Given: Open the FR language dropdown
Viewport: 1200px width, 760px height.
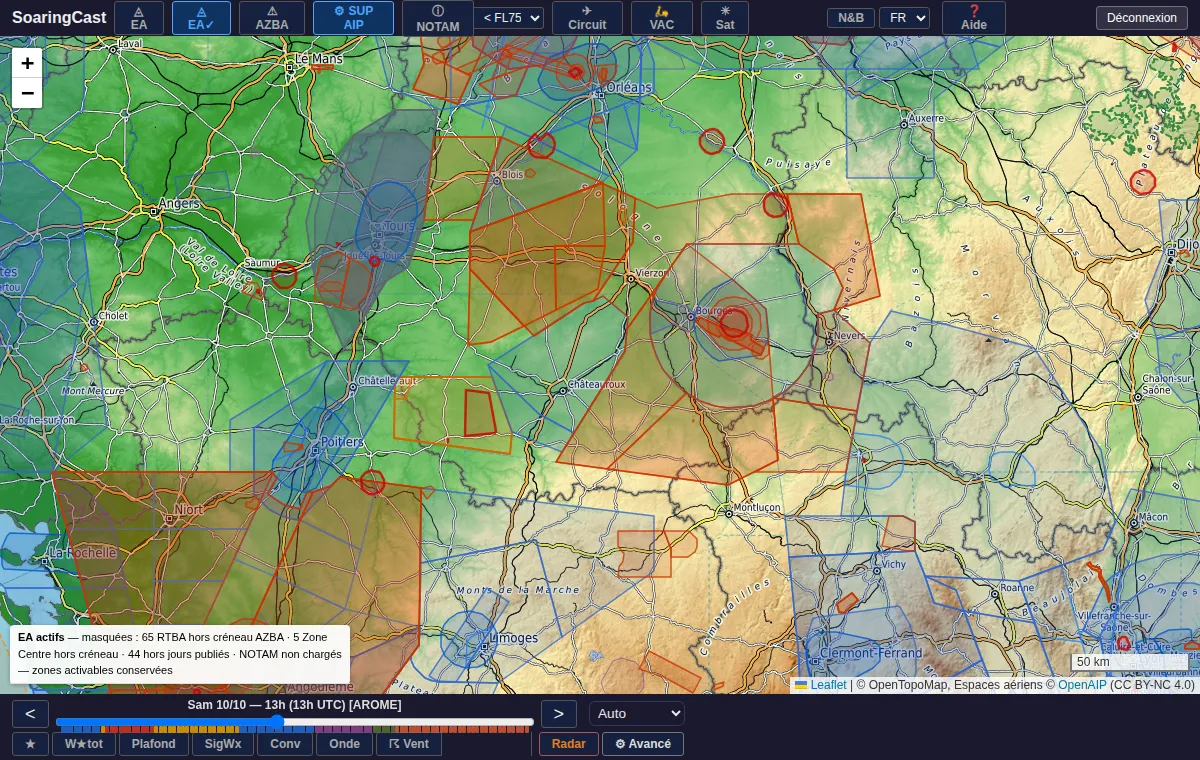Looking at the screenshot, I should click(x=904, y=18).
